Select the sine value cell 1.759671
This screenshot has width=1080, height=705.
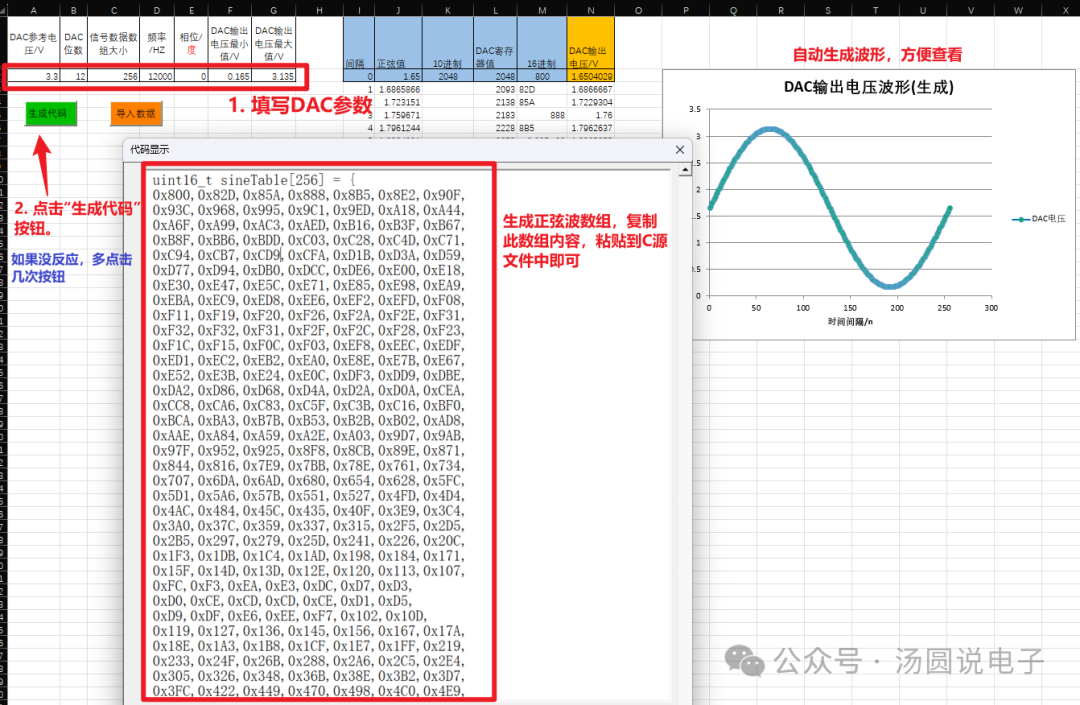(x=398, y=115)
